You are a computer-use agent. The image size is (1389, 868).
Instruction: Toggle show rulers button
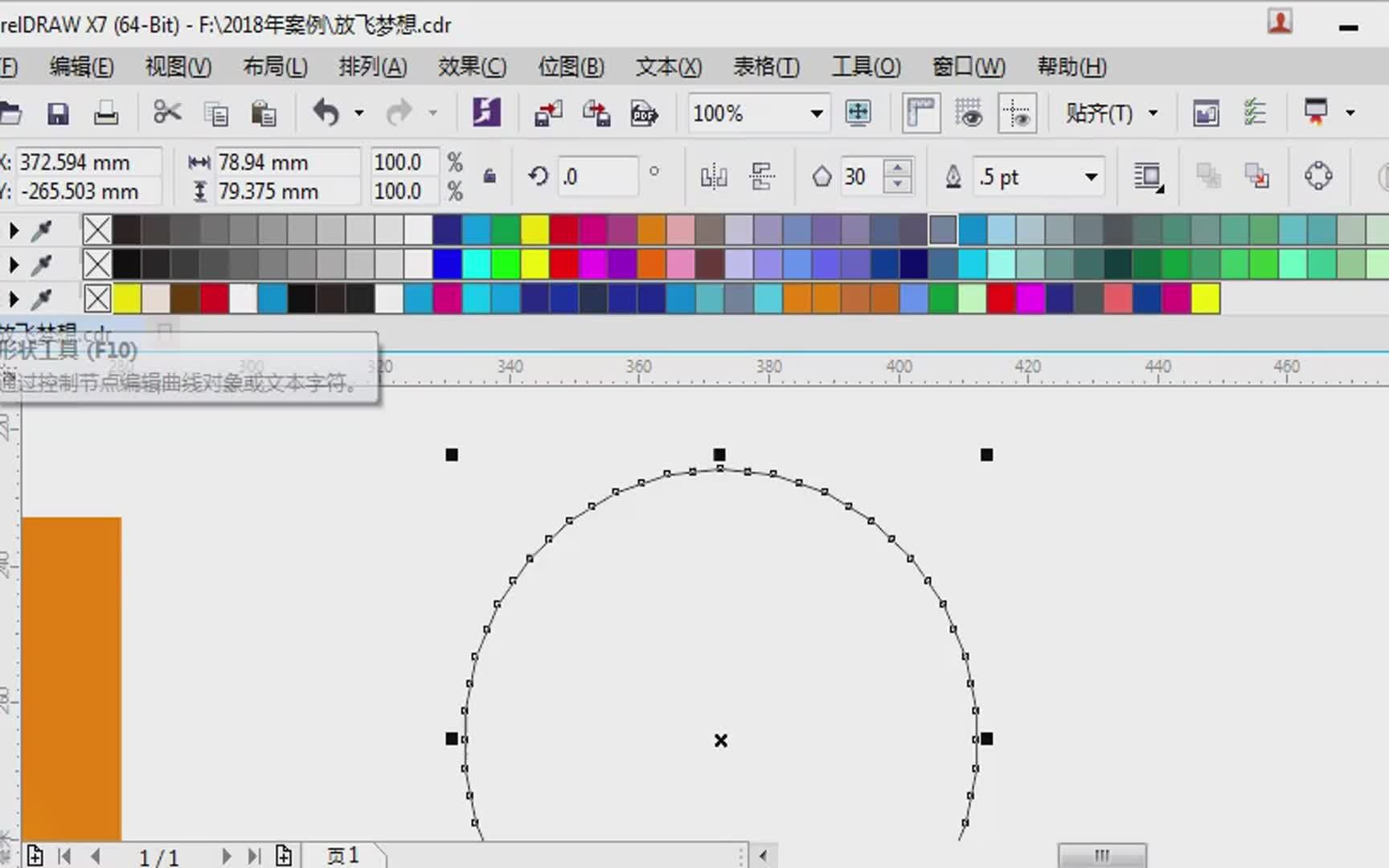[x=920, y=113]
